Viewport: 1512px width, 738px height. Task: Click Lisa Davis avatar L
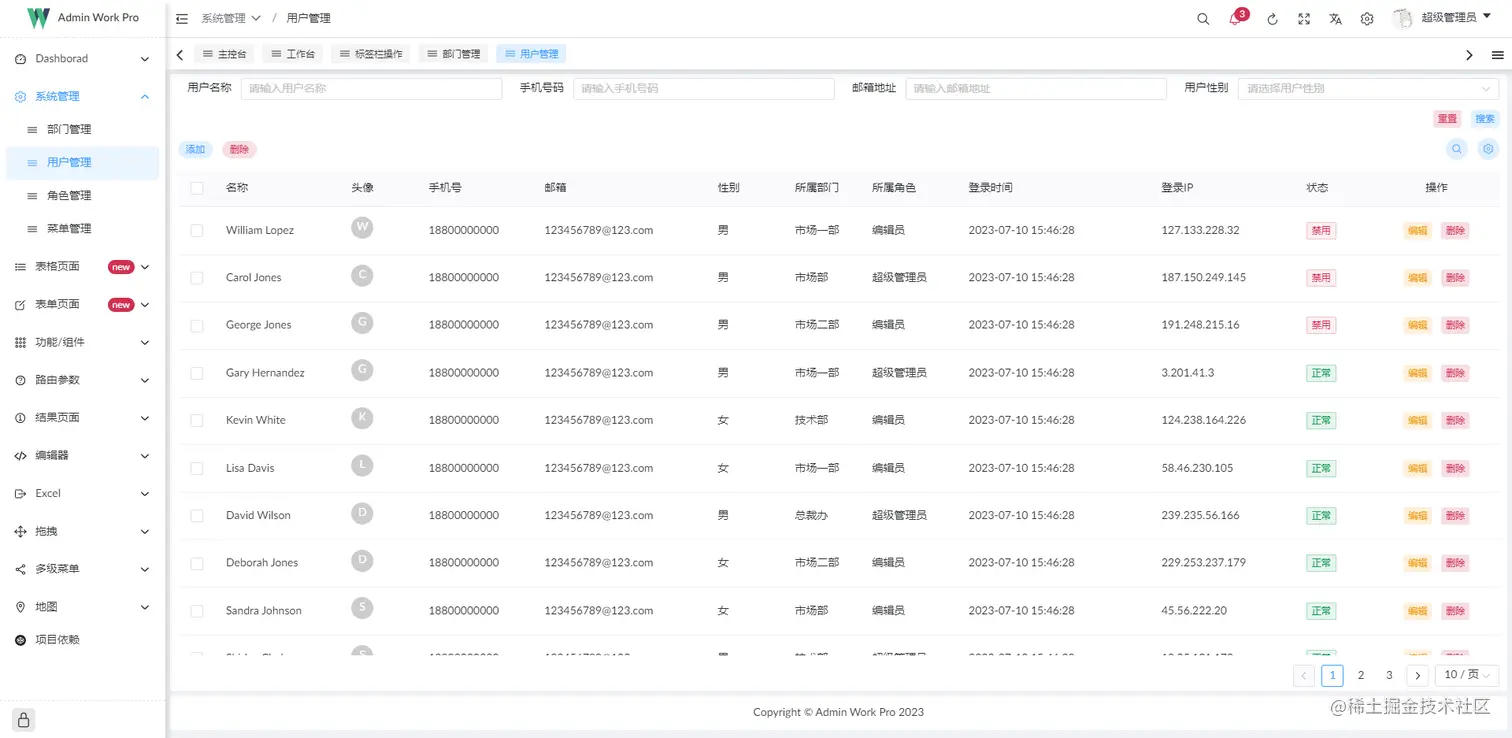click(362, 465)
